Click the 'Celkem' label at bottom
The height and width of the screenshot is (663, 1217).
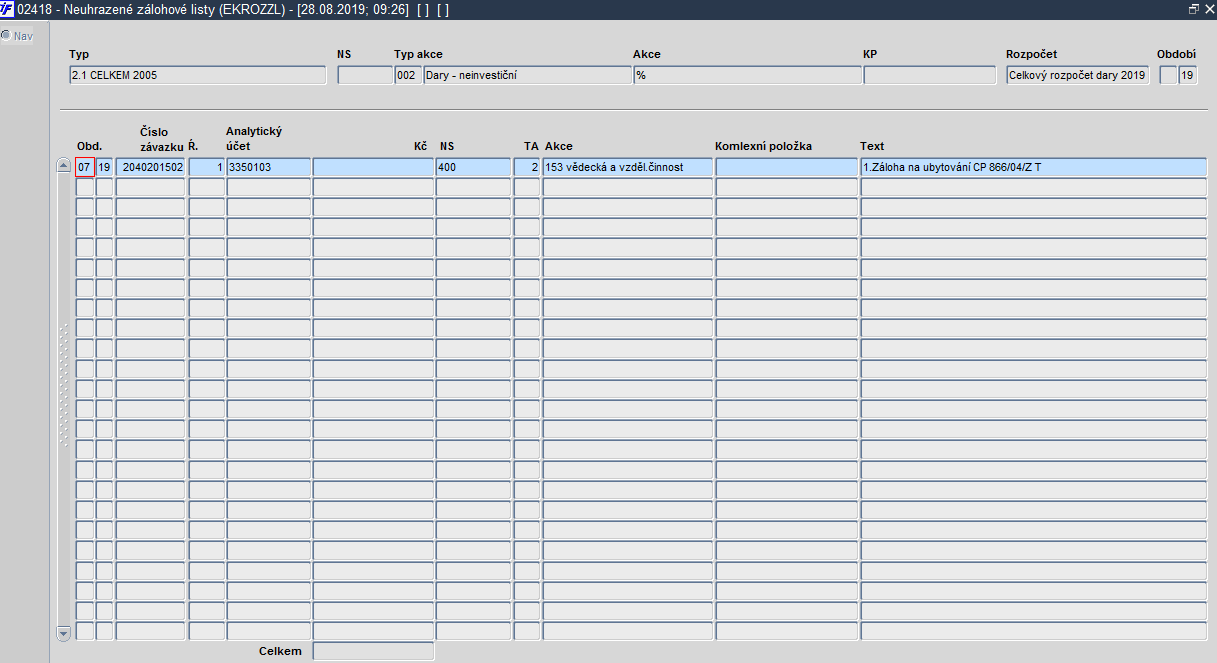(280, 651)
